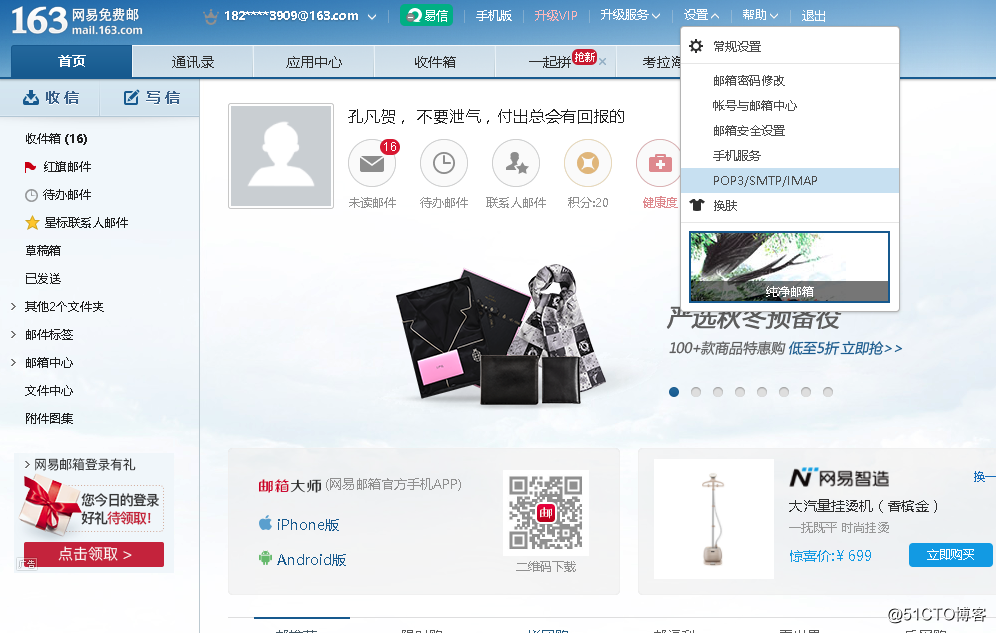Open the 帮助 help dropdown
The image size is (996, 633).
click(x=760, y=15)
